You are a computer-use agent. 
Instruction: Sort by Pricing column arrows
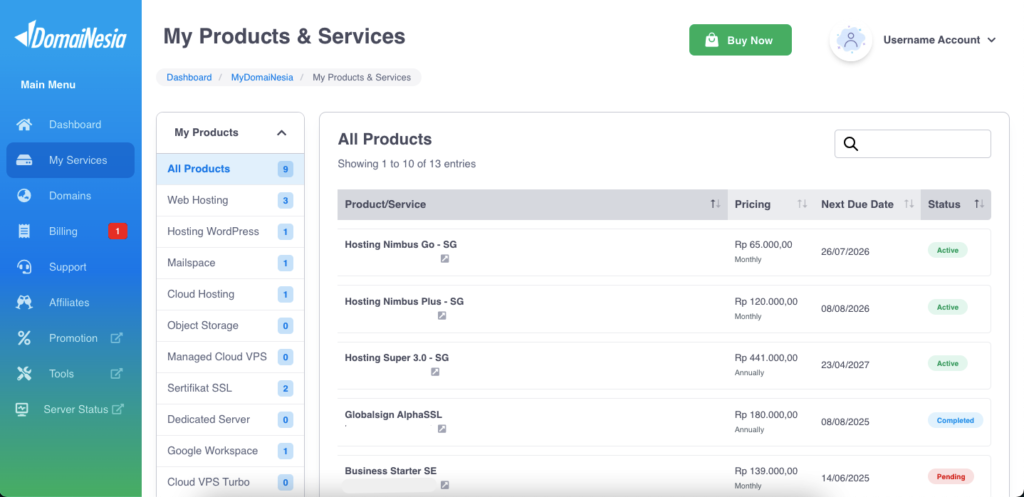[x=802, y=204]
